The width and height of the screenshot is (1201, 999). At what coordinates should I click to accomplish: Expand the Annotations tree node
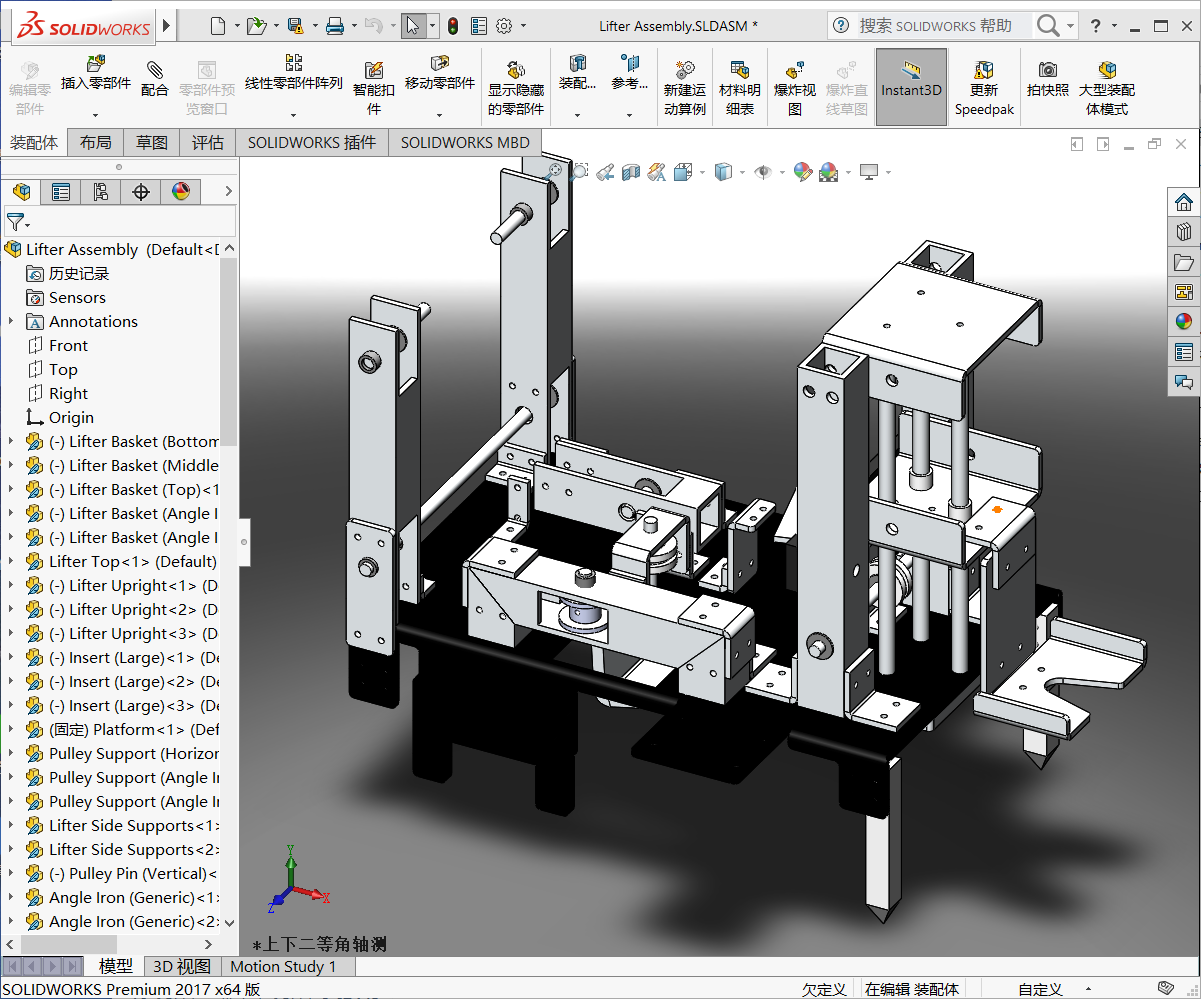(11, 321)
